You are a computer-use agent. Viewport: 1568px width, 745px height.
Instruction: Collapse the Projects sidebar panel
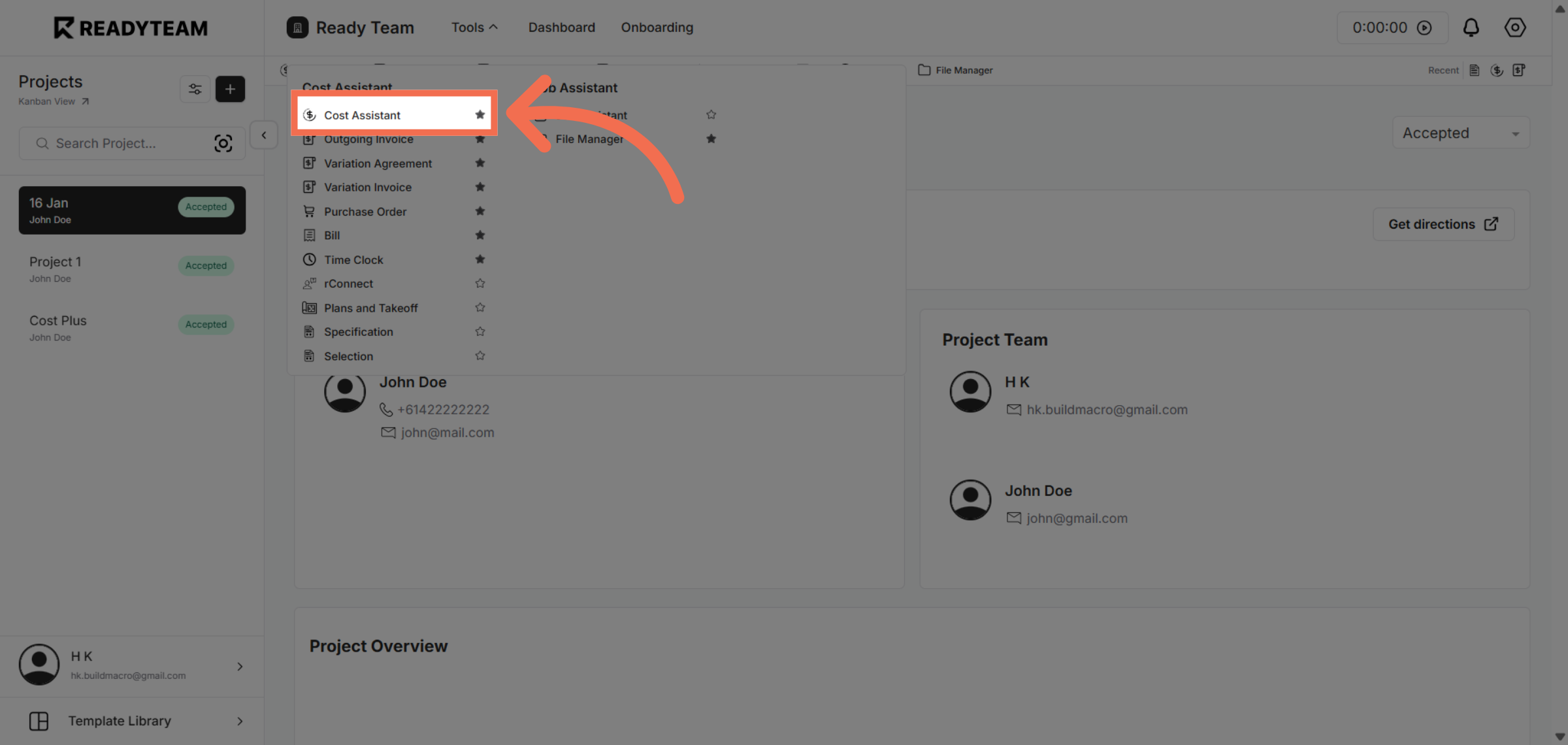click(x=264, y=135)
